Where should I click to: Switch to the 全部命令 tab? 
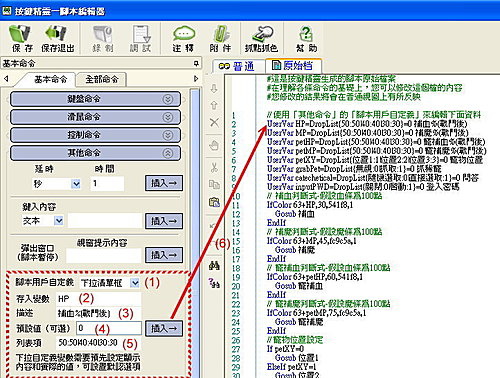(102, 79)
